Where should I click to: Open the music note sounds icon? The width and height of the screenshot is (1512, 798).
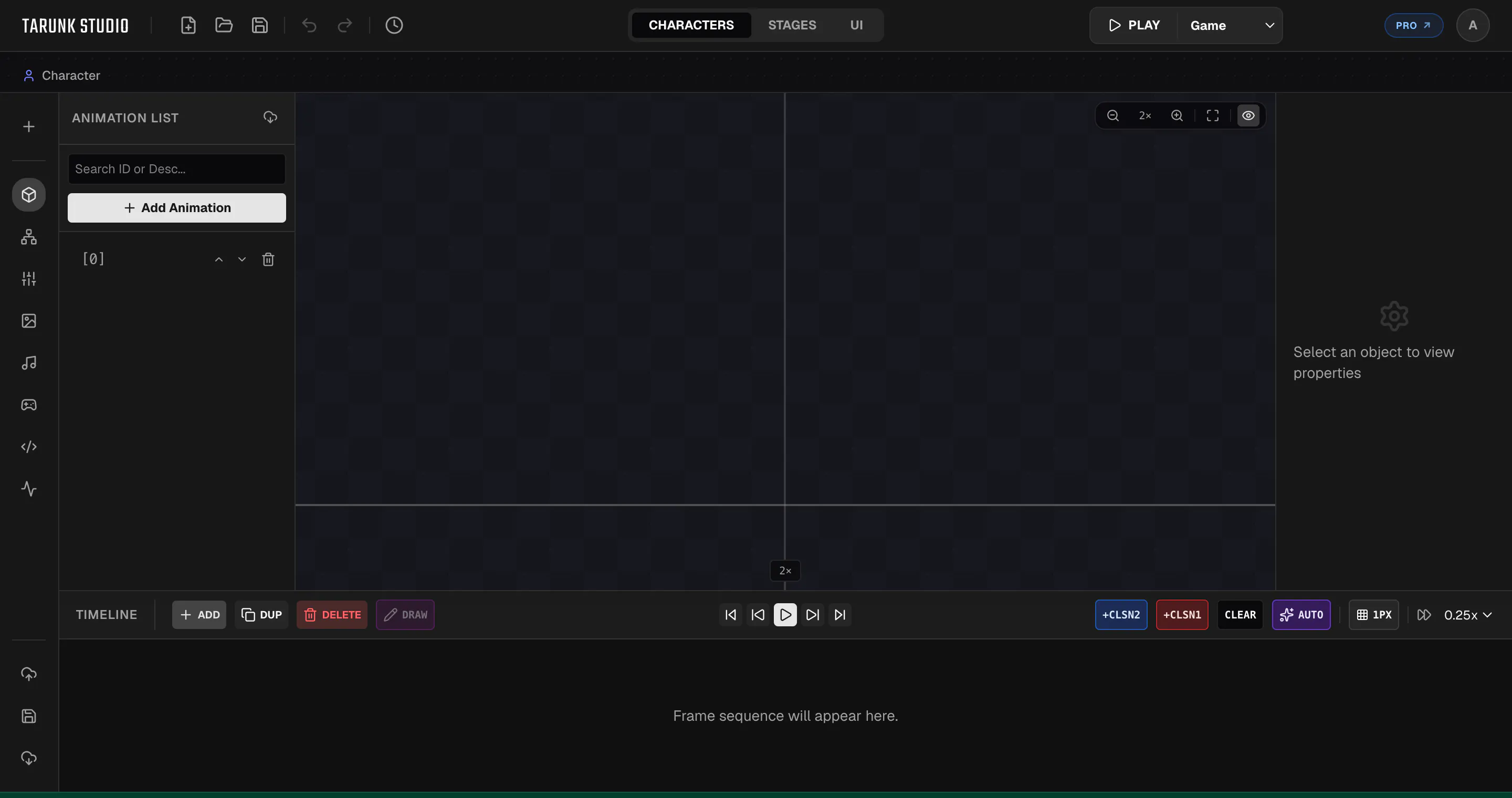[x=29, y=363]
